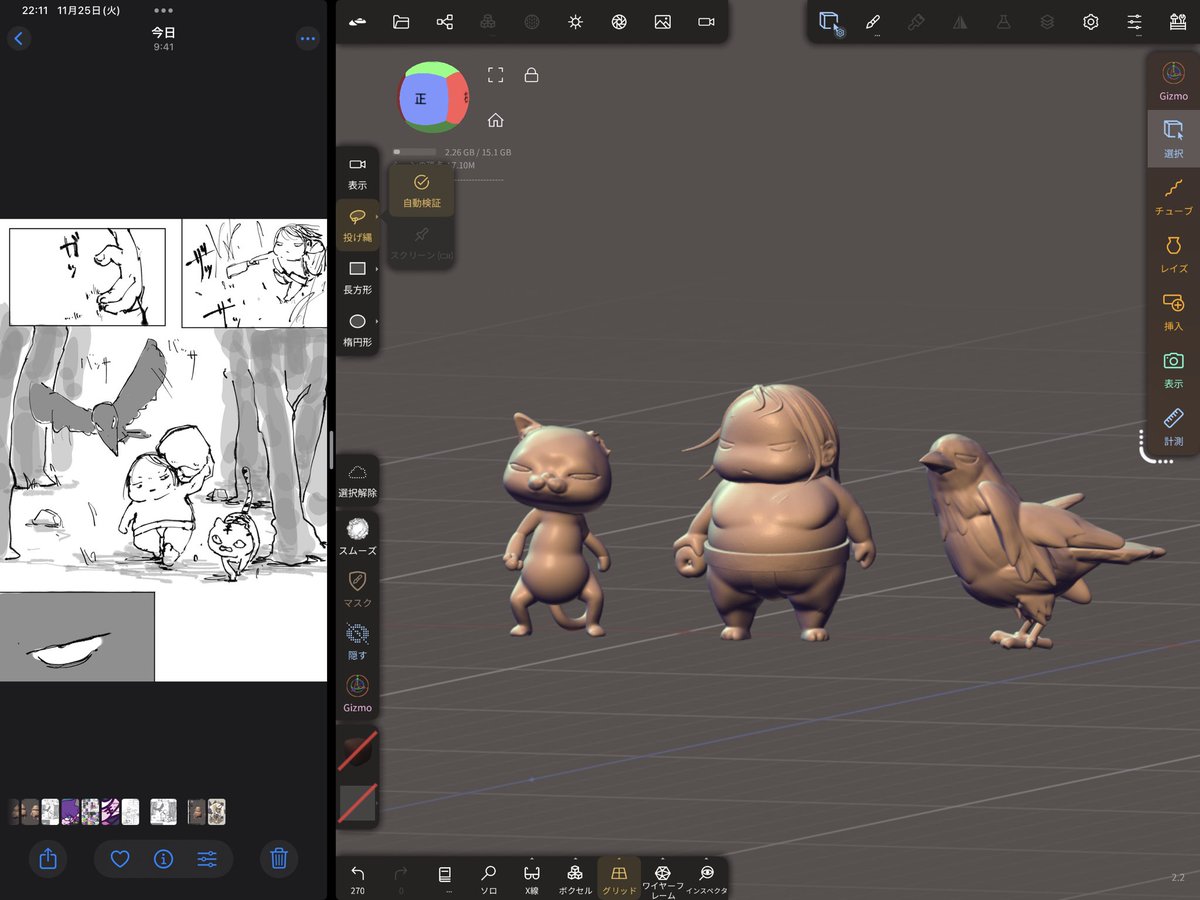1200x900 pixels.
Task: Go back in Photos with chevron button
Action: [x=19, y=38]
